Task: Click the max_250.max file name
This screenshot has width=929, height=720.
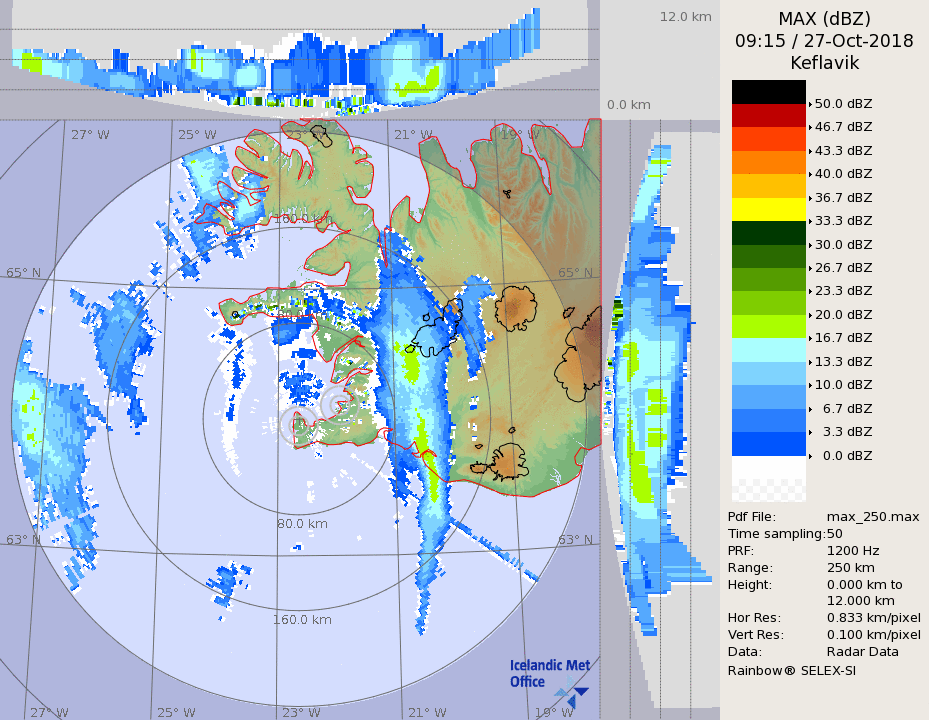Action: coord(873,516)
